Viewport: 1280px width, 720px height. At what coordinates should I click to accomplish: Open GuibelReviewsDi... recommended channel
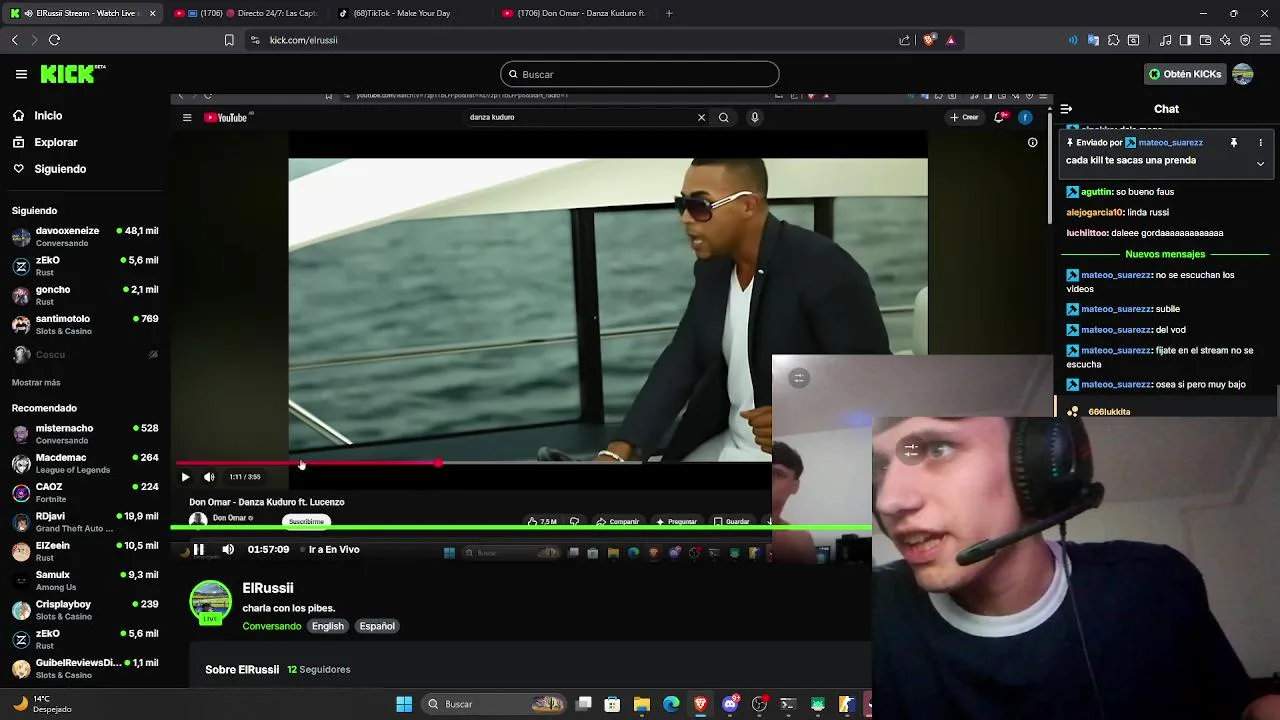(85, 668)
